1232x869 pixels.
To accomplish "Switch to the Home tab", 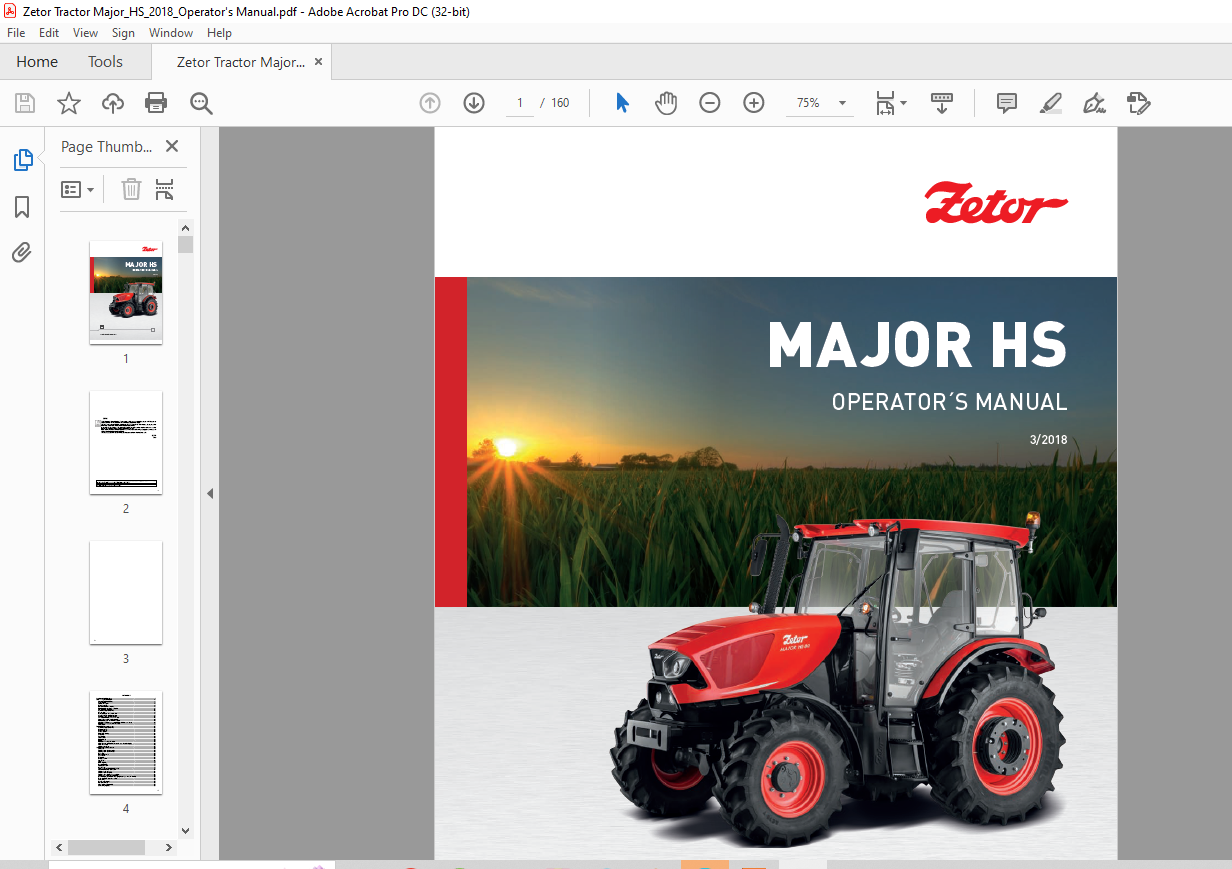I will click(37, 62).
